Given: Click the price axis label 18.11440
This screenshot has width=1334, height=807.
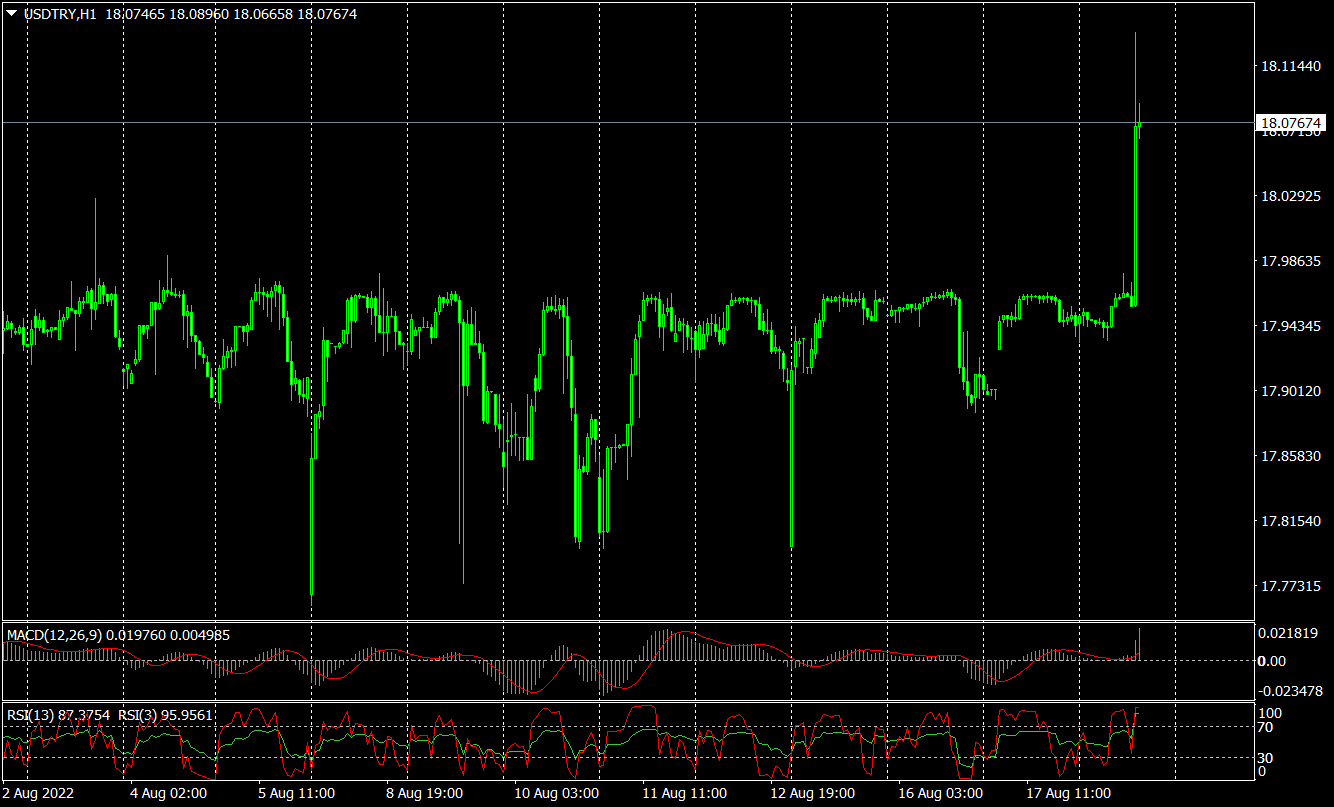Looking at the screenshot, I should [1289, 66].
